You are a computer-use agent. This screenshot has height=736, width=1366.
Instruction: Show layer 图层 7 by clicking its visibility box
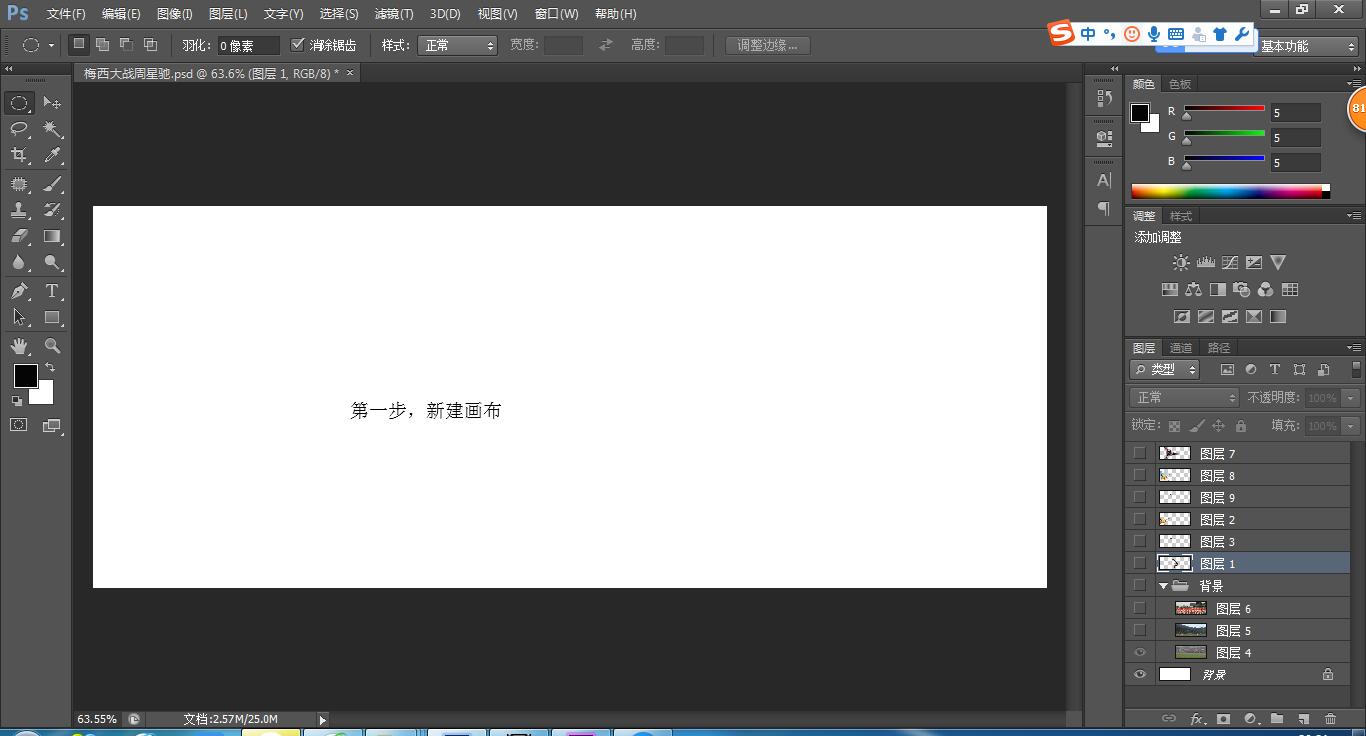1140,453
